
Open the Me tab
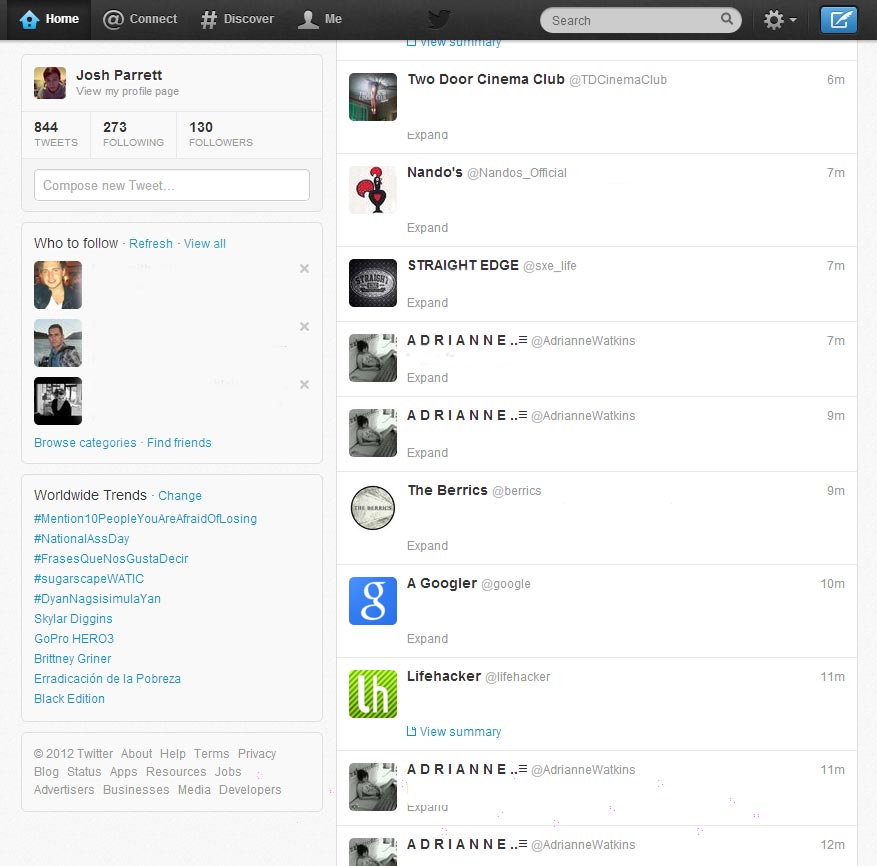[319, 19]
